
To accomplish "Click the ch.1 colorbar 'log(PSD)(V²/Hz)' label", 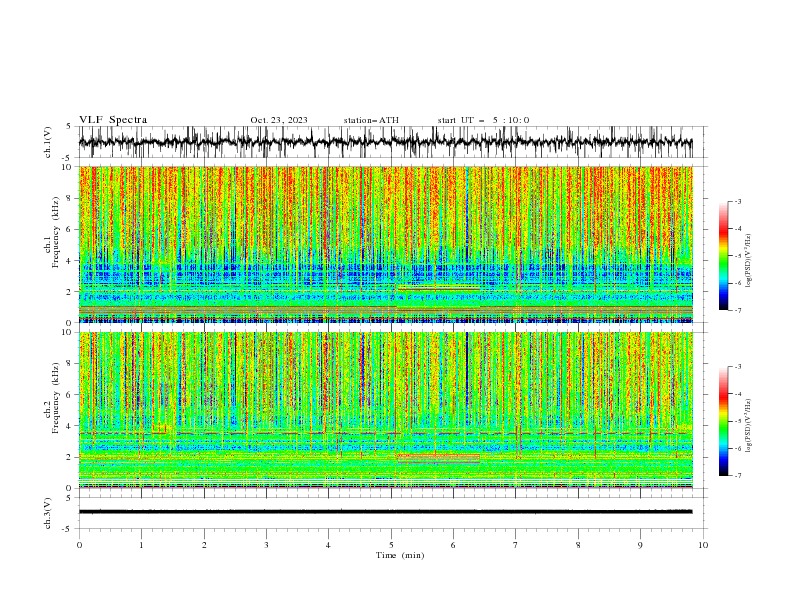I will pos(748,261).
